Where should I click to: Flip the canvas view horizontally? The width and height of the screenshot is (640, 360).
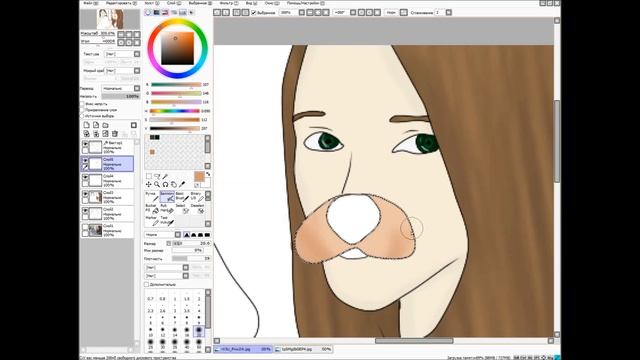coord(404,13)
